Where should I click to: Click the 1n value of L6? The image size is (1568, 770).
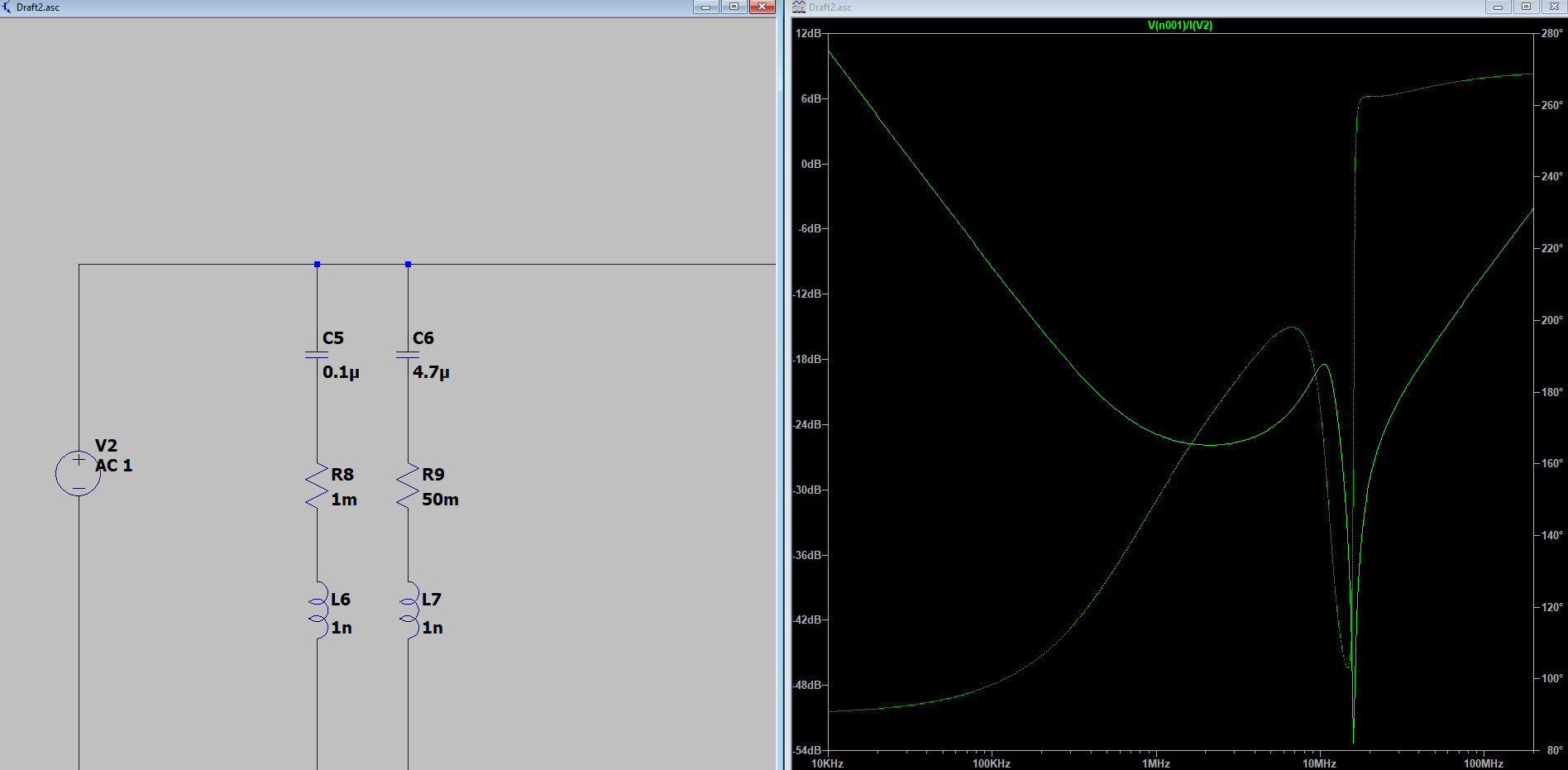point(342,628)
